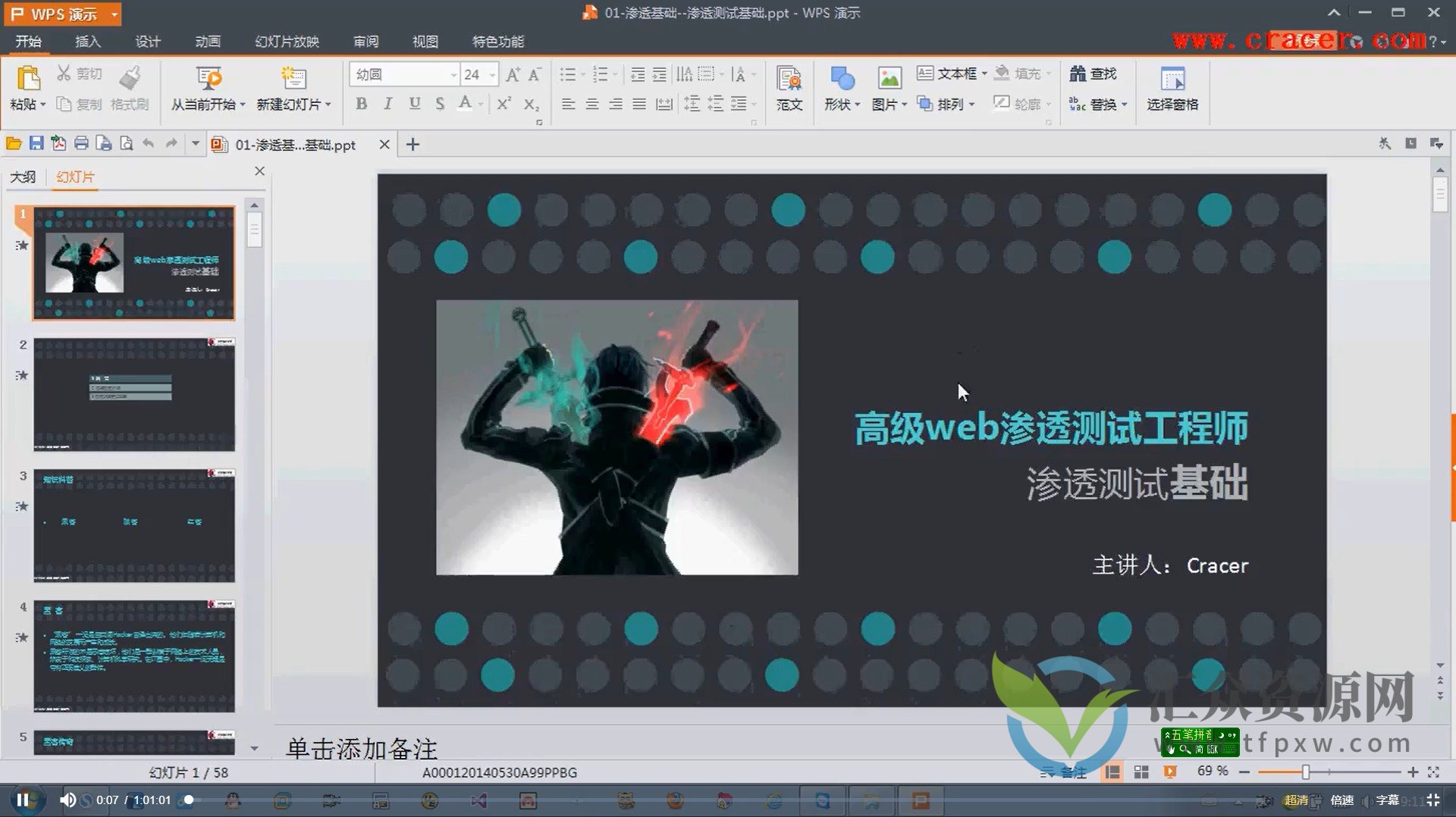The image size is (1456, 817).
Task: Click the 替换 replace icon
Action: [x=1094, y=105]
